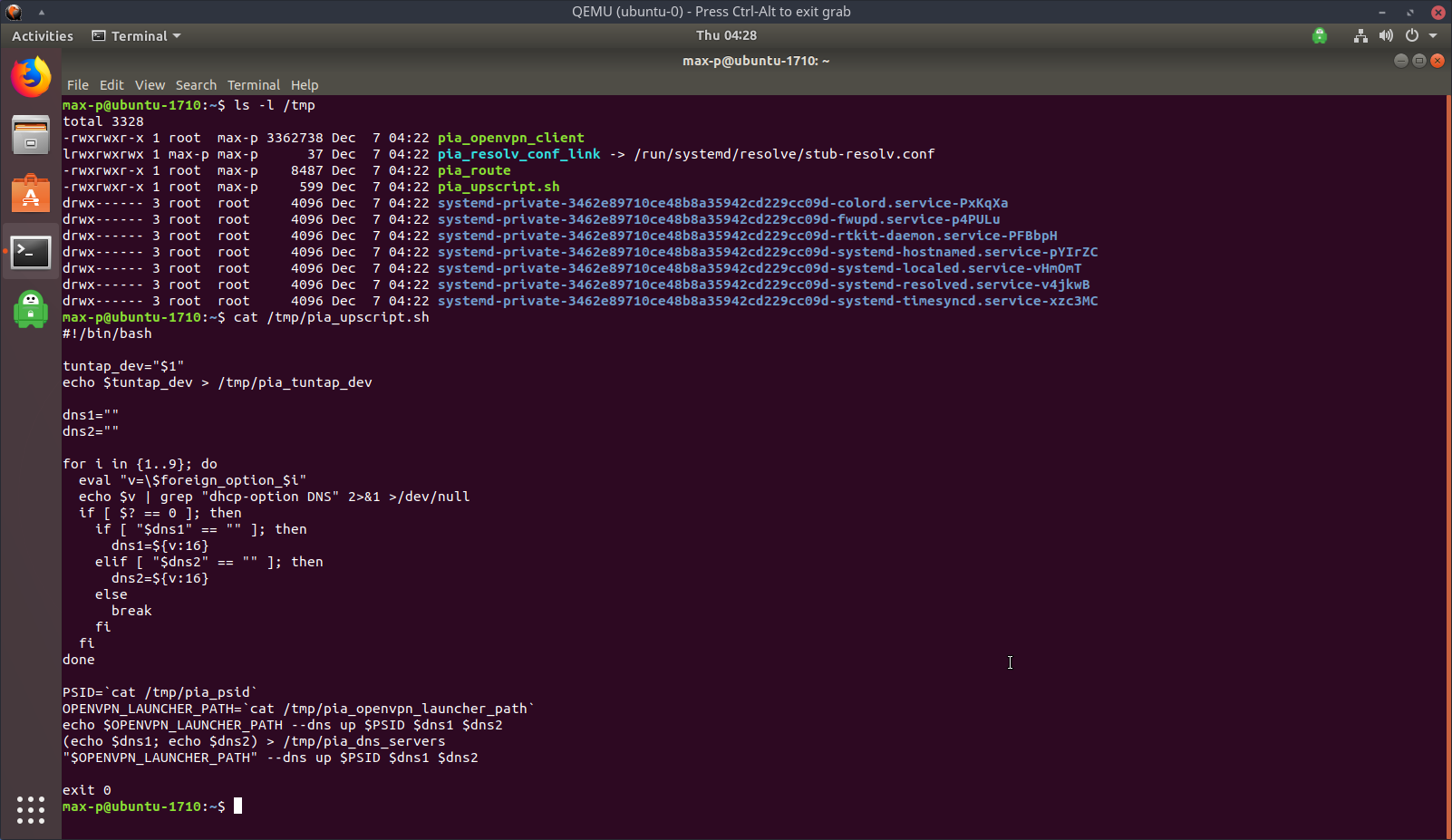Click the power icon in top bar
Viewport: 1452px width, 840px height.
coord(1411,36)
